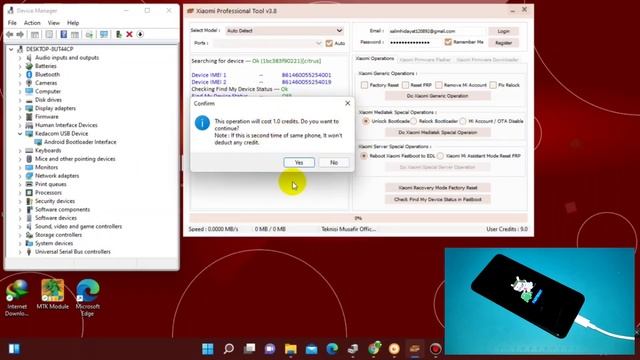Click the Register button
The image size is (640, 360).
tap(503, 43)
